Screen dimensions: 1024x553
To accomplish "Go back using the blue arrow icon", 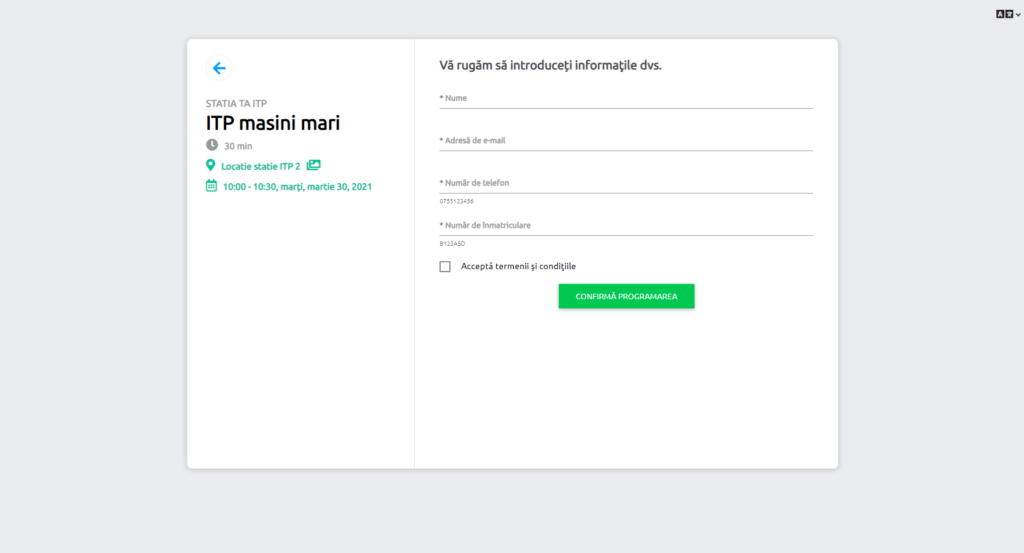I will (x=219, y=68).
